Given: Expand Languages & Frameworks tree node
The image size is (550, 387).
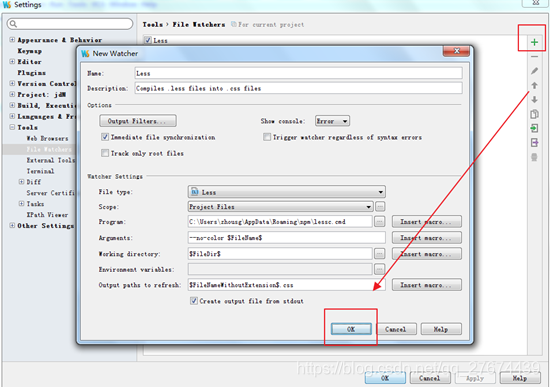Looking at the screenshot, I should click(12, 116).
